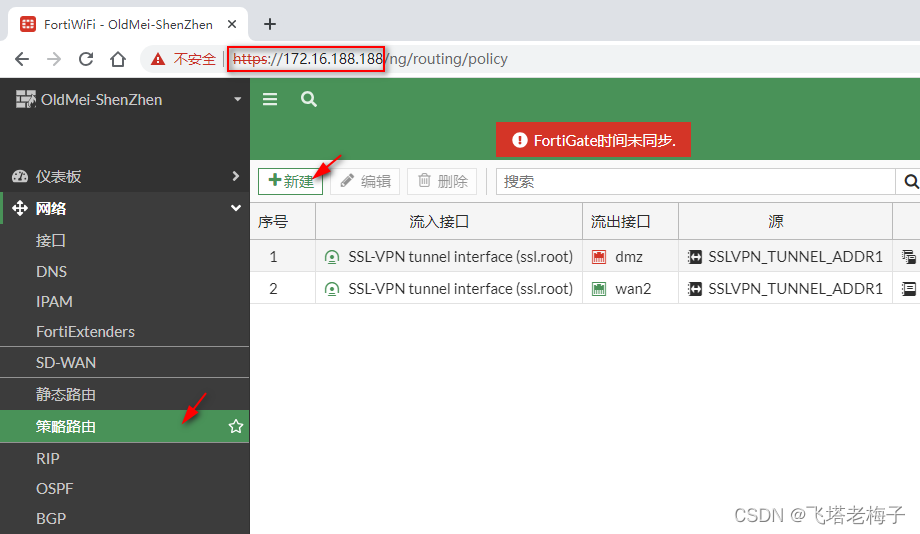Select the 策略路由 policy route item
The width and height of the screenshot is (920, 534).
coord(124,427)
